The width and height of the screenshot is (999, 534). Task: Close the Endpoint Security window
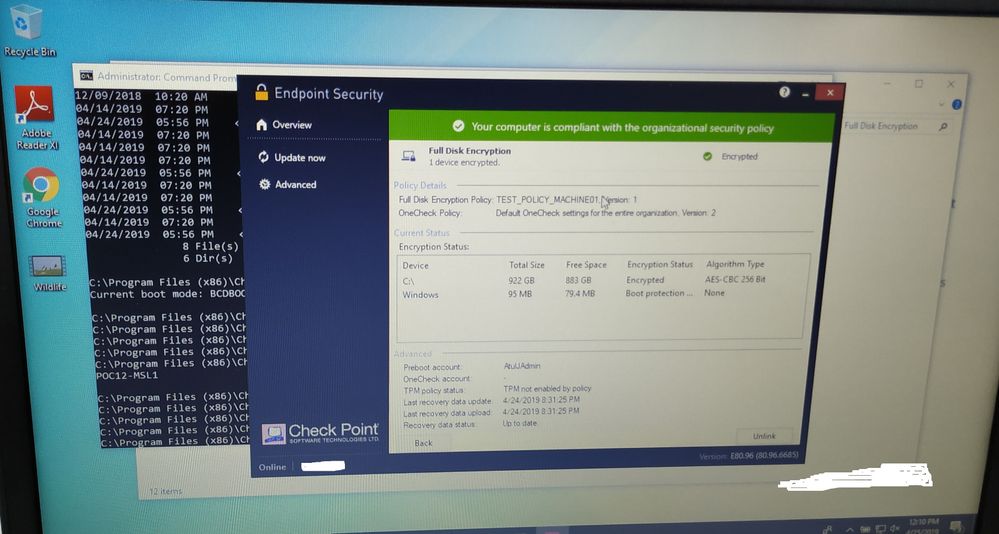(829, 92)
